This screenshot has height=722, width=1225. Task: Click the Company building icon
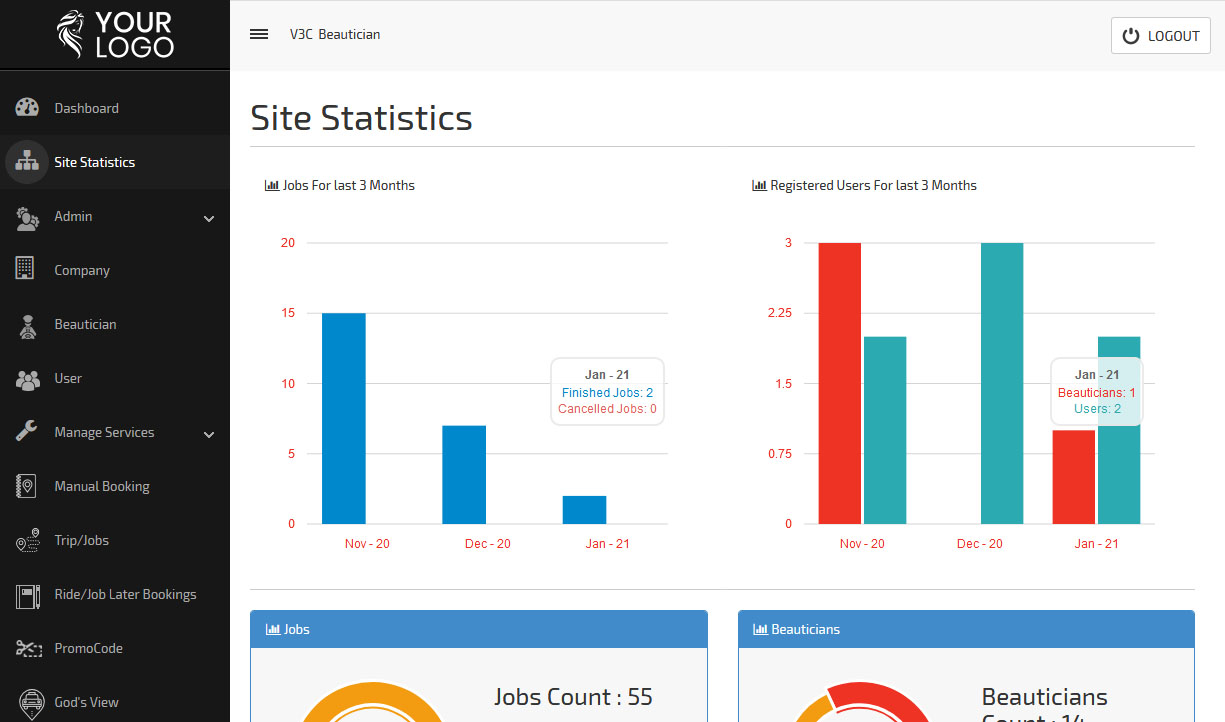[26, 270]
